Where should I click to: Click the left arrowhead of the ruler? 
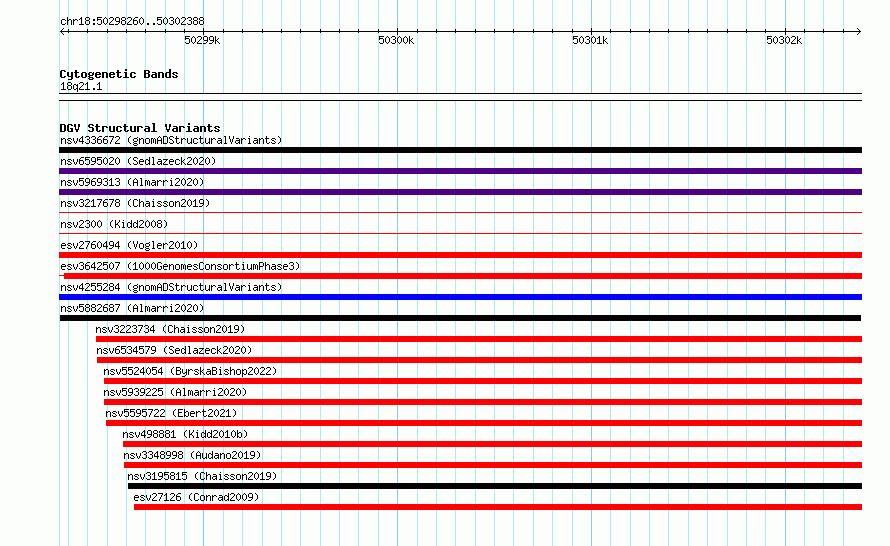[62, 32]
